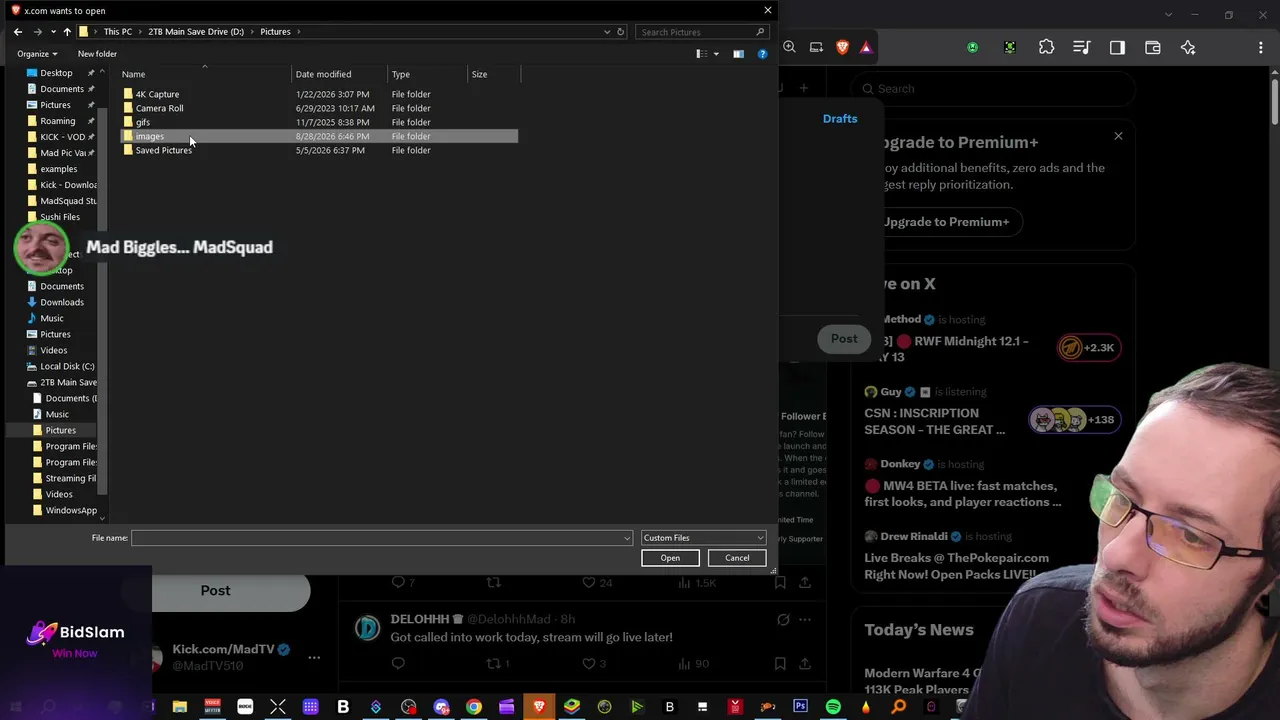Click the Post button in sidebar

[x=215, y=590]
